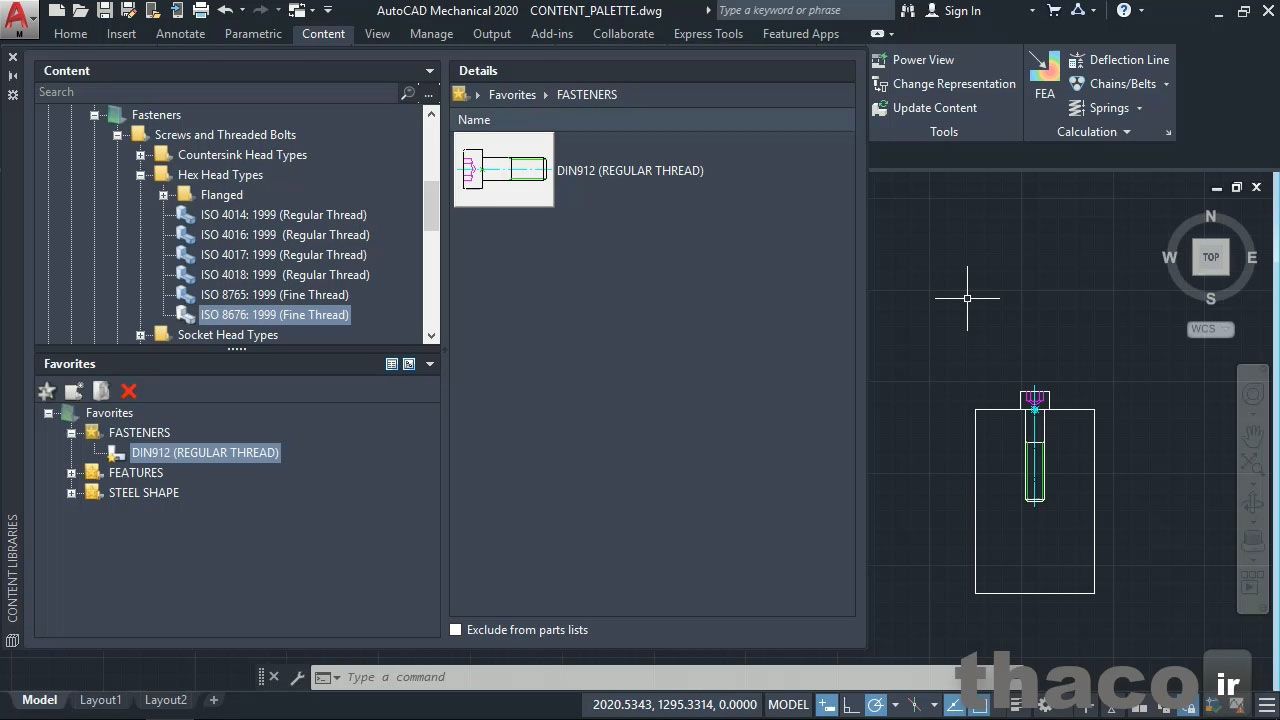Launch the FEA calculation tool

[1044, 76]
